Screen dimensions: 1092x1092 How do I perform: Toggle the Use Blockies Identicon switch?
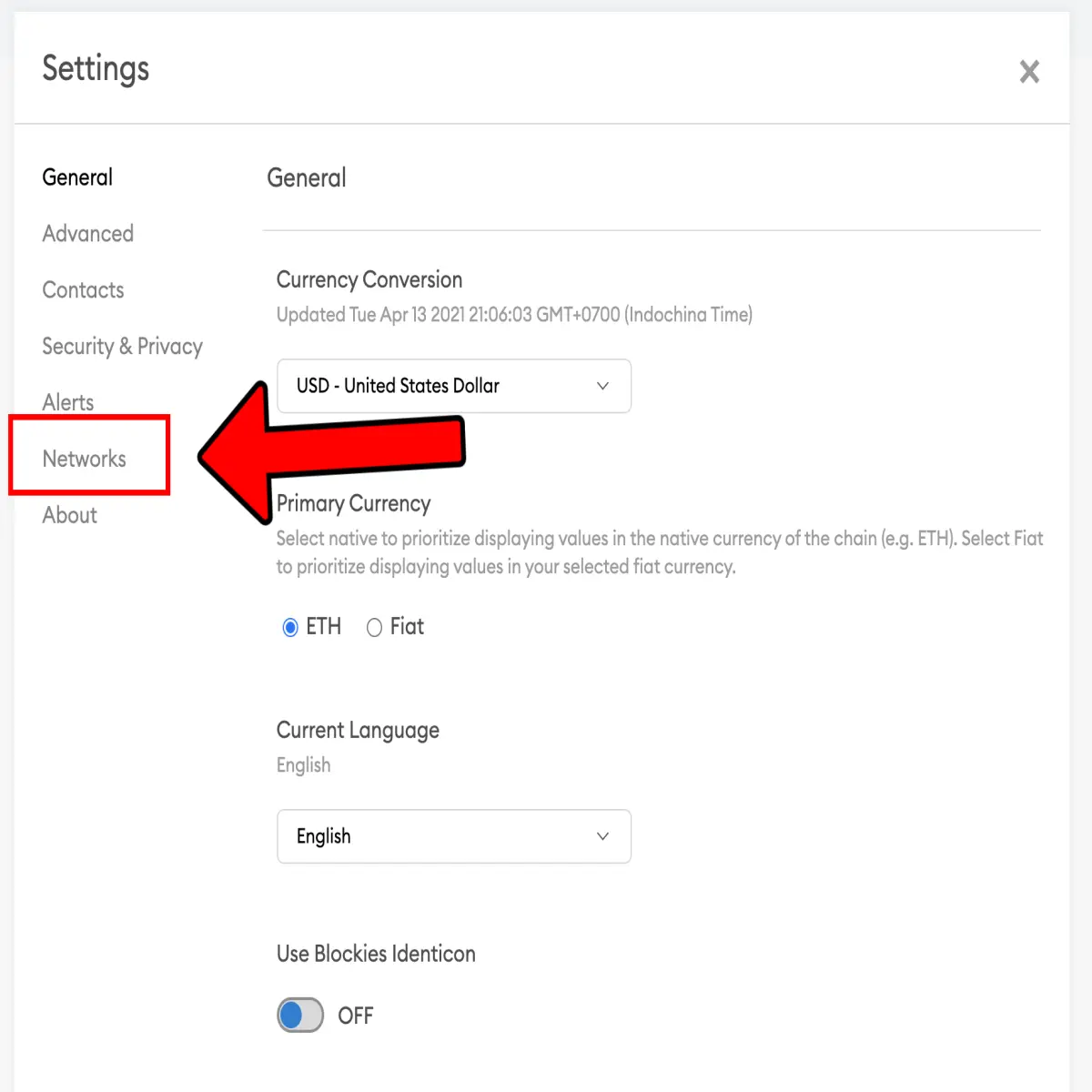300,1016
